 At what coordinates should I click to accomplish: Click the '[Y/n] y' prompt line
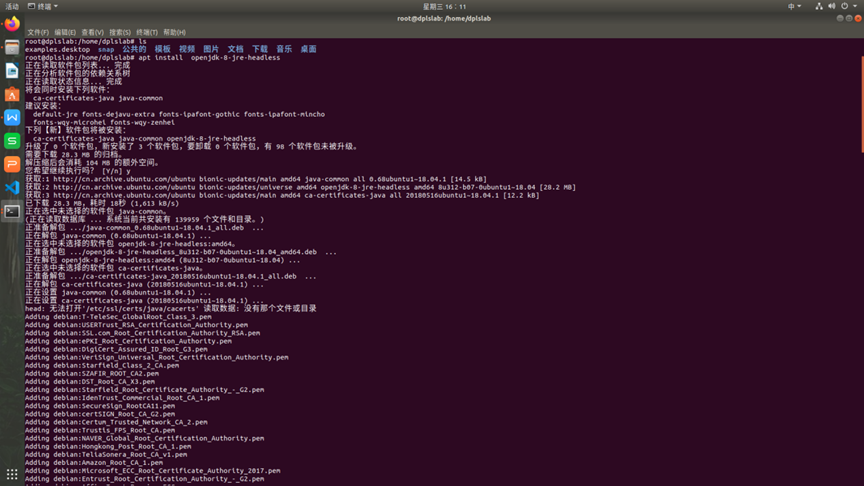78,171
